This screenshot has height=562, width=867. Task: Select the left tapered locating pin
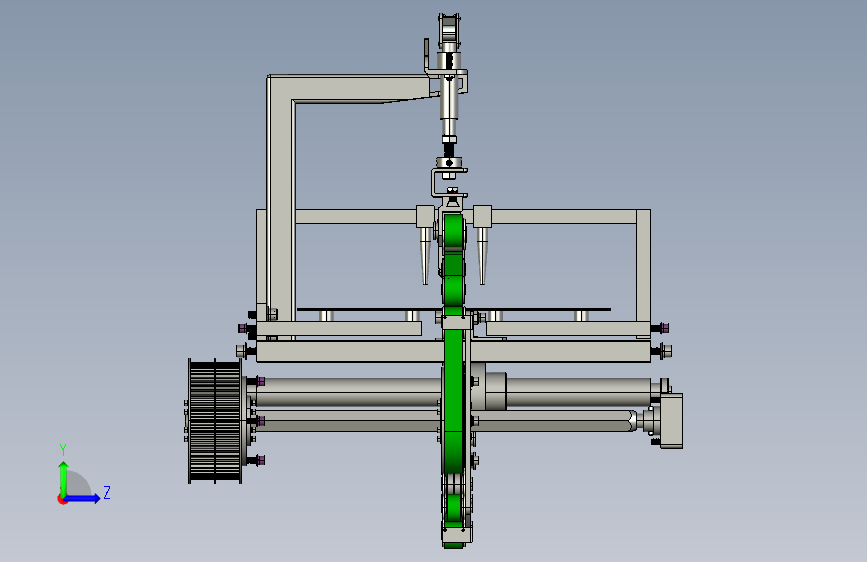[x=425, y=255]
